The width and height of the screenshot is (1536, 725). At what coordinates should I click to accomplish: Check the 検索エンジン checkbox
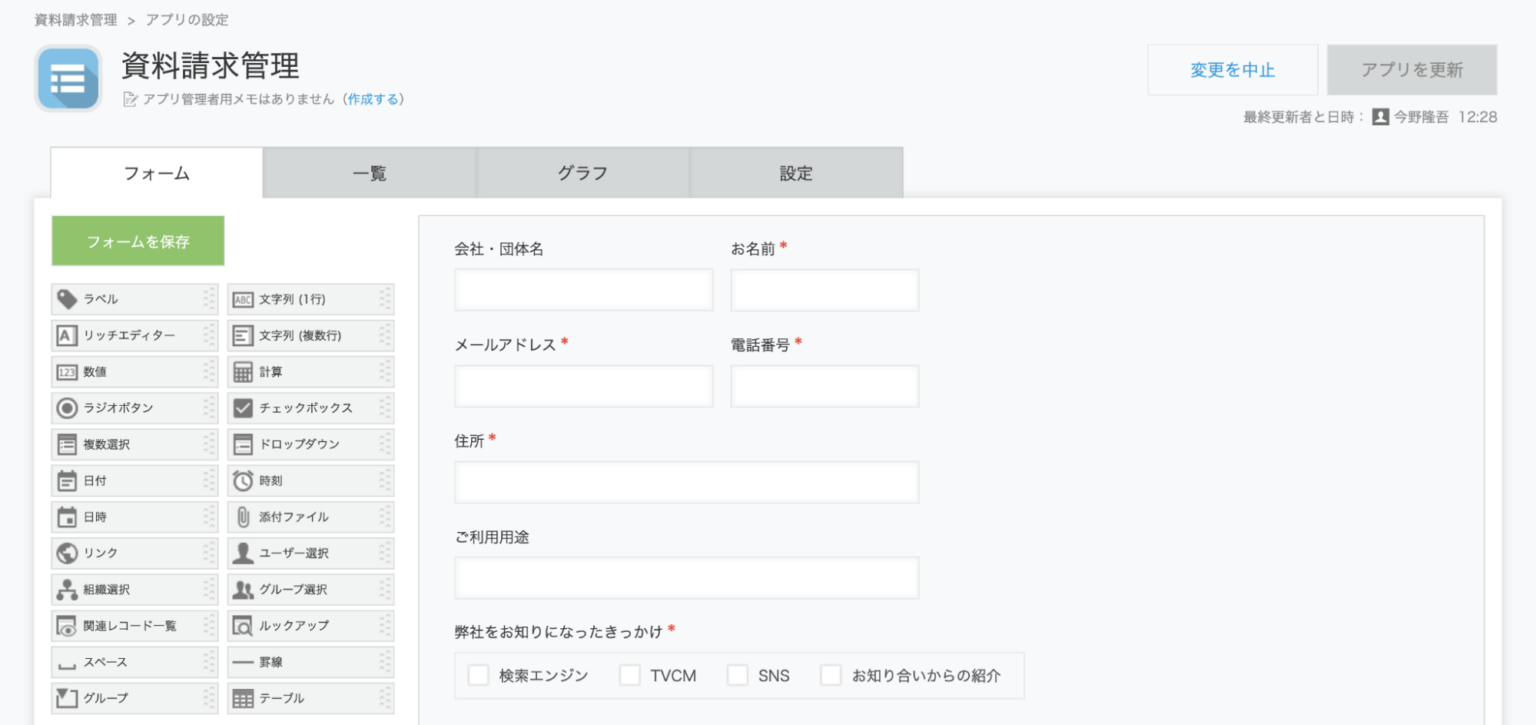[x=478, y=675]
